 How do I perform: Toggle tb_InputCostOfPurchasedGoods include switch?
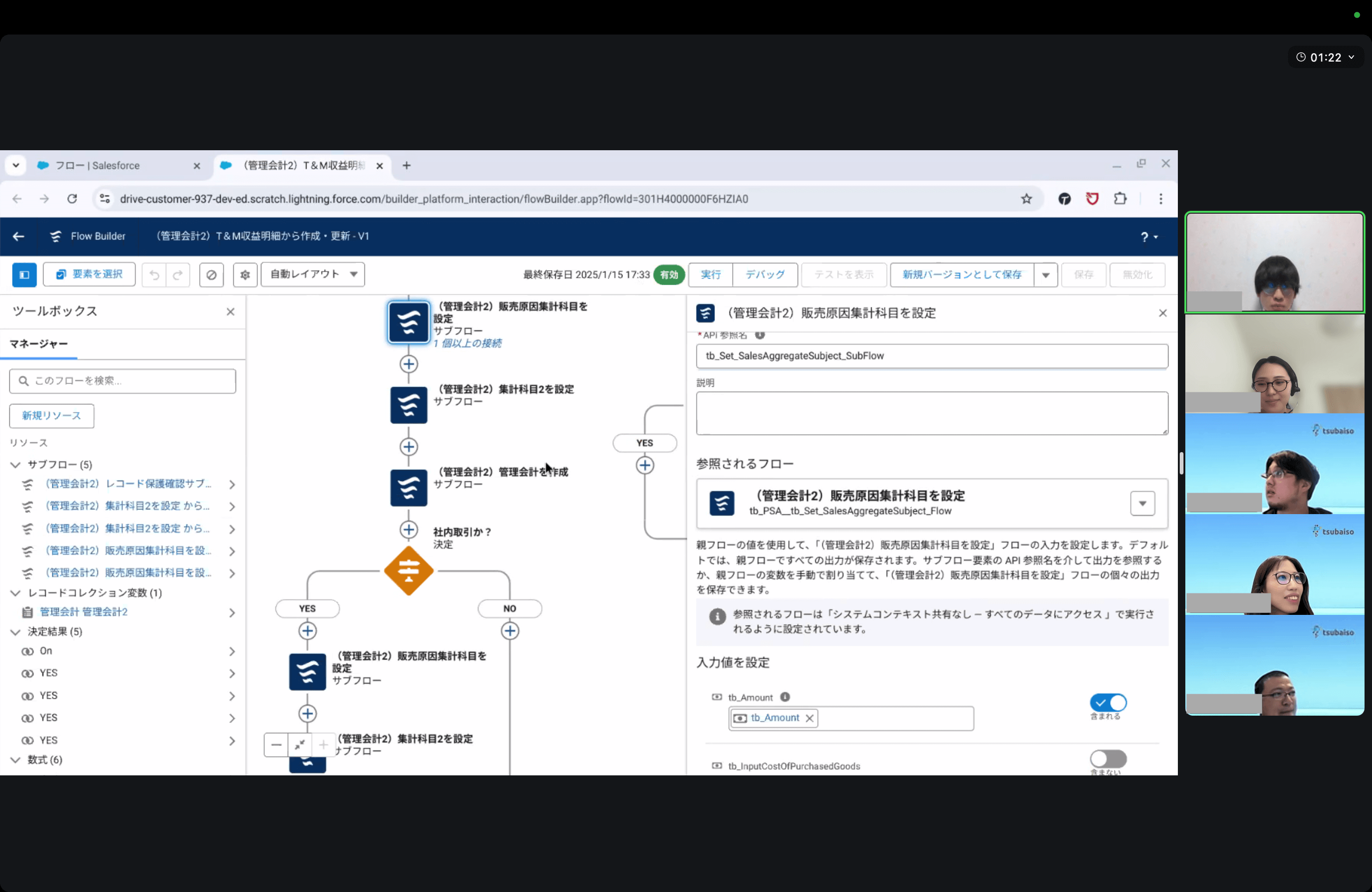coord(1107,759)
